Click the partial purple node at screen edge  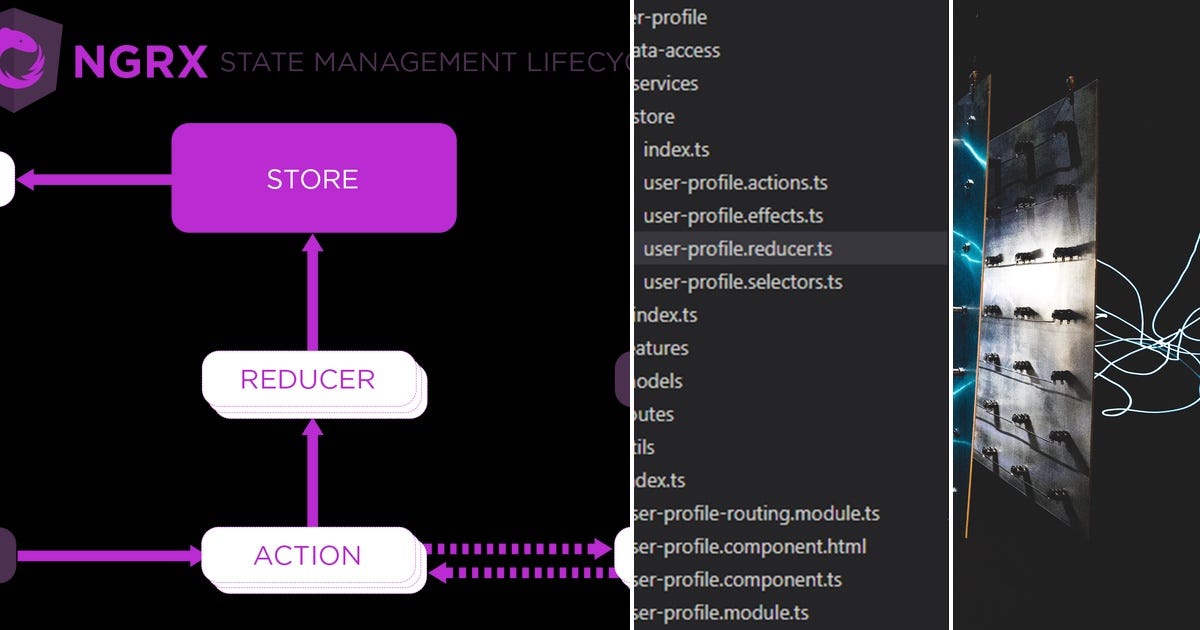[x=624, y=380]
